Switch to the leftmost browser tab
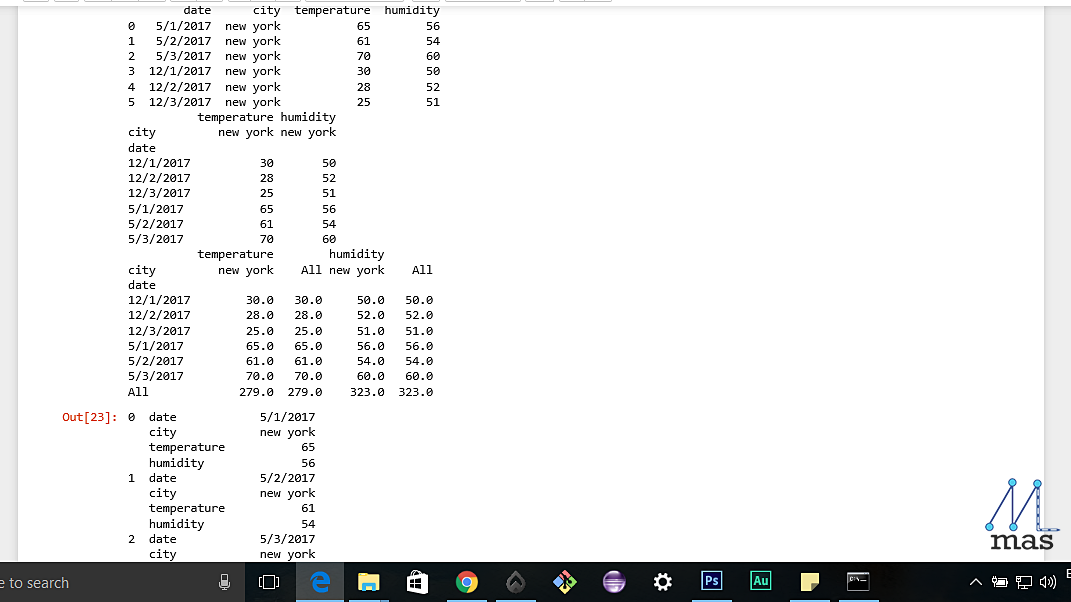 37,3
